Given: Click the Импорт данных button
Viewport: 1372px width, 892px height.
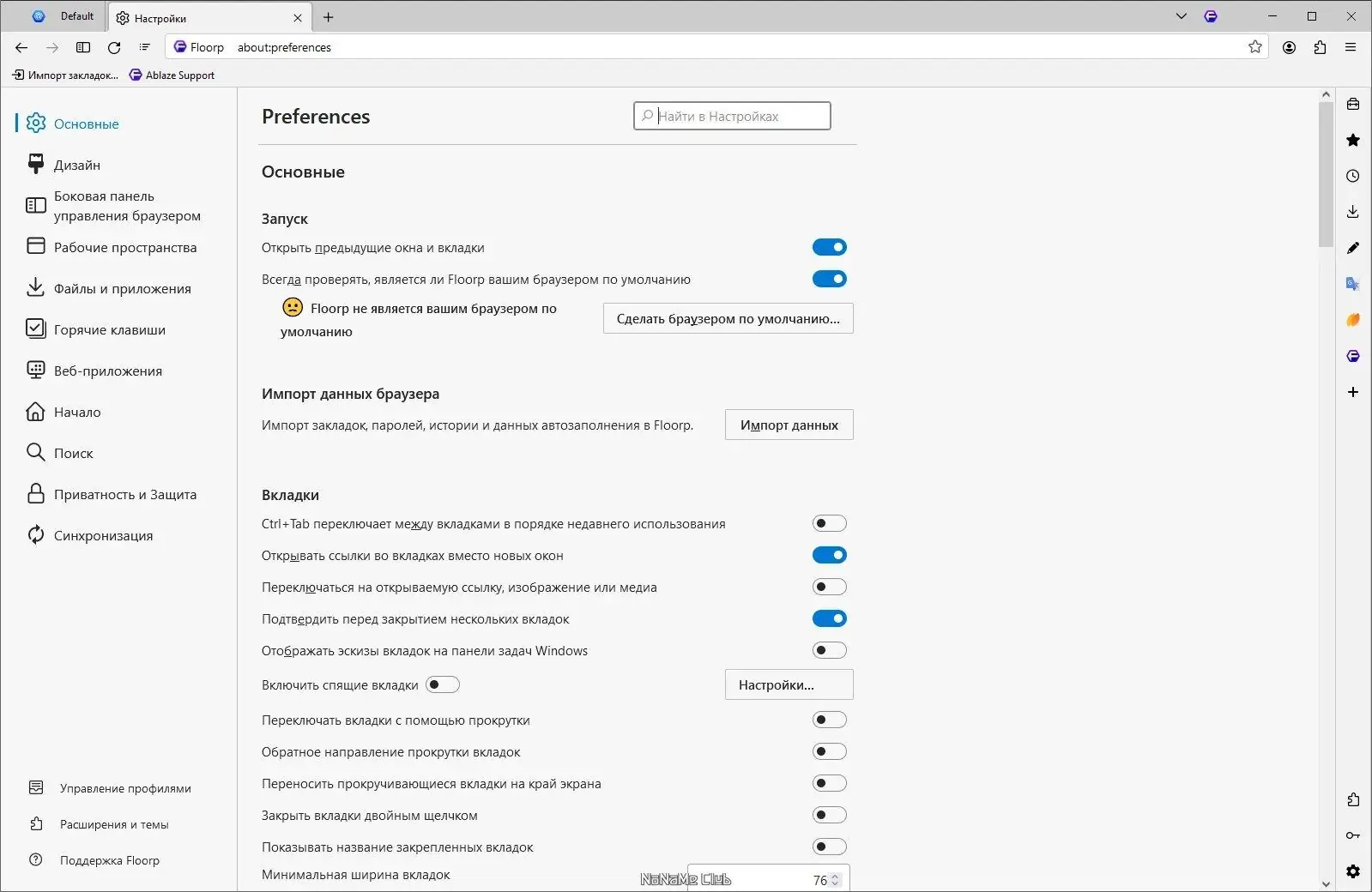Looking at the screenshot, I should point(789,425).
